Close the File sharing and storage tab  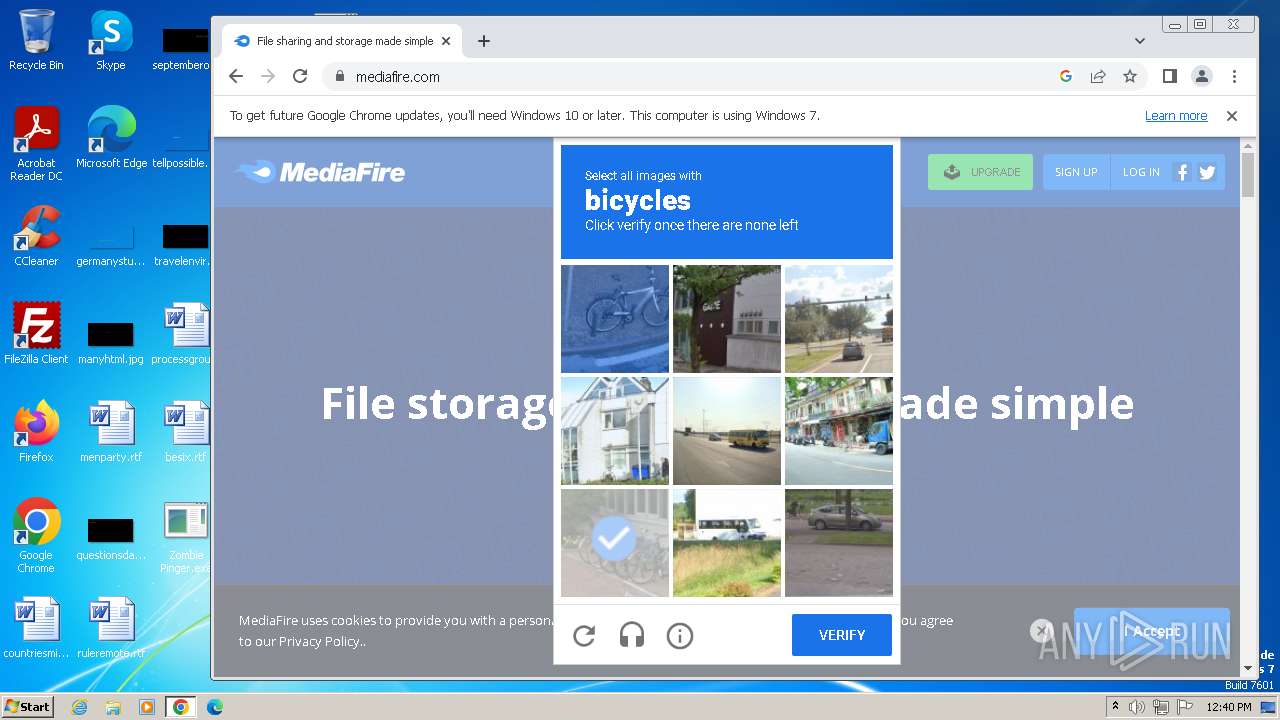[446, 41]
